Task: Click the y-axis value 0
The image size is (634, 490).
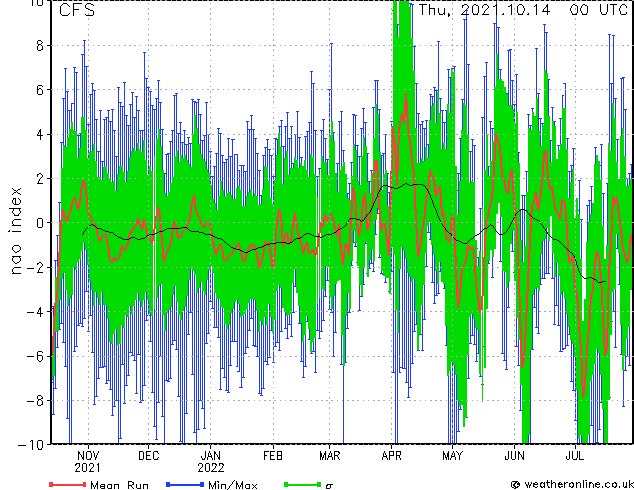Action: click(40, 223)
